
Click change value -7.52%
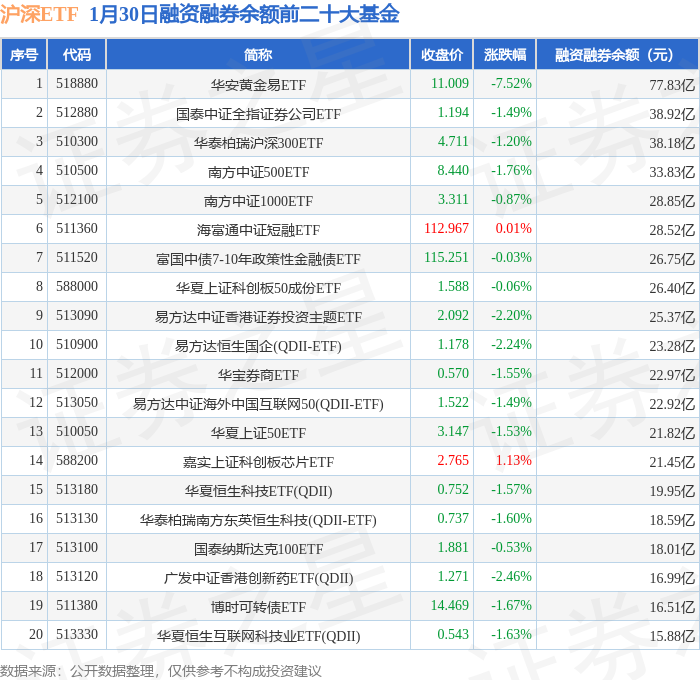point(511,83)
